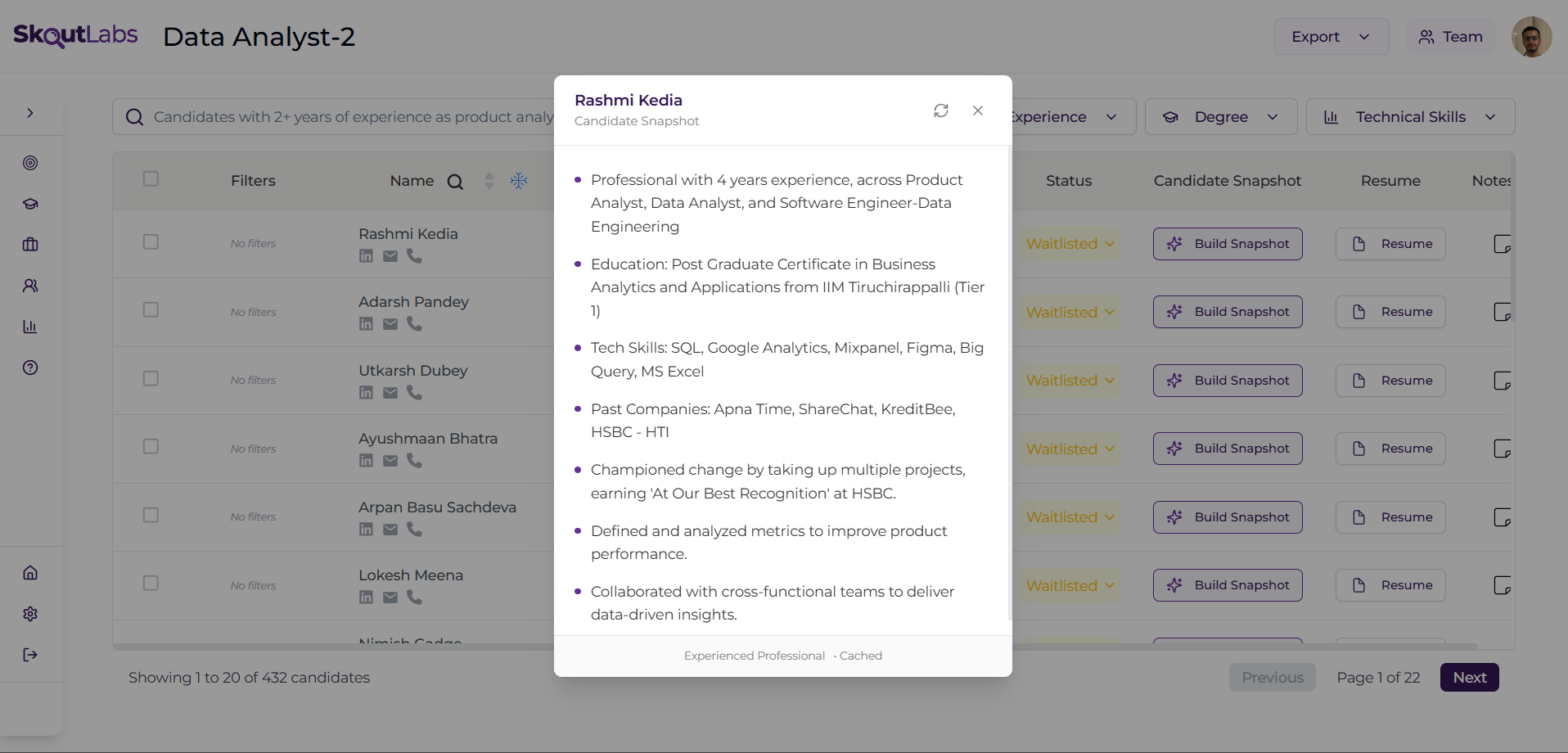Viewport: 1568px width, 753px height.
Task: Open settings gear in the sidebar
Action: (x=30, y=614)
